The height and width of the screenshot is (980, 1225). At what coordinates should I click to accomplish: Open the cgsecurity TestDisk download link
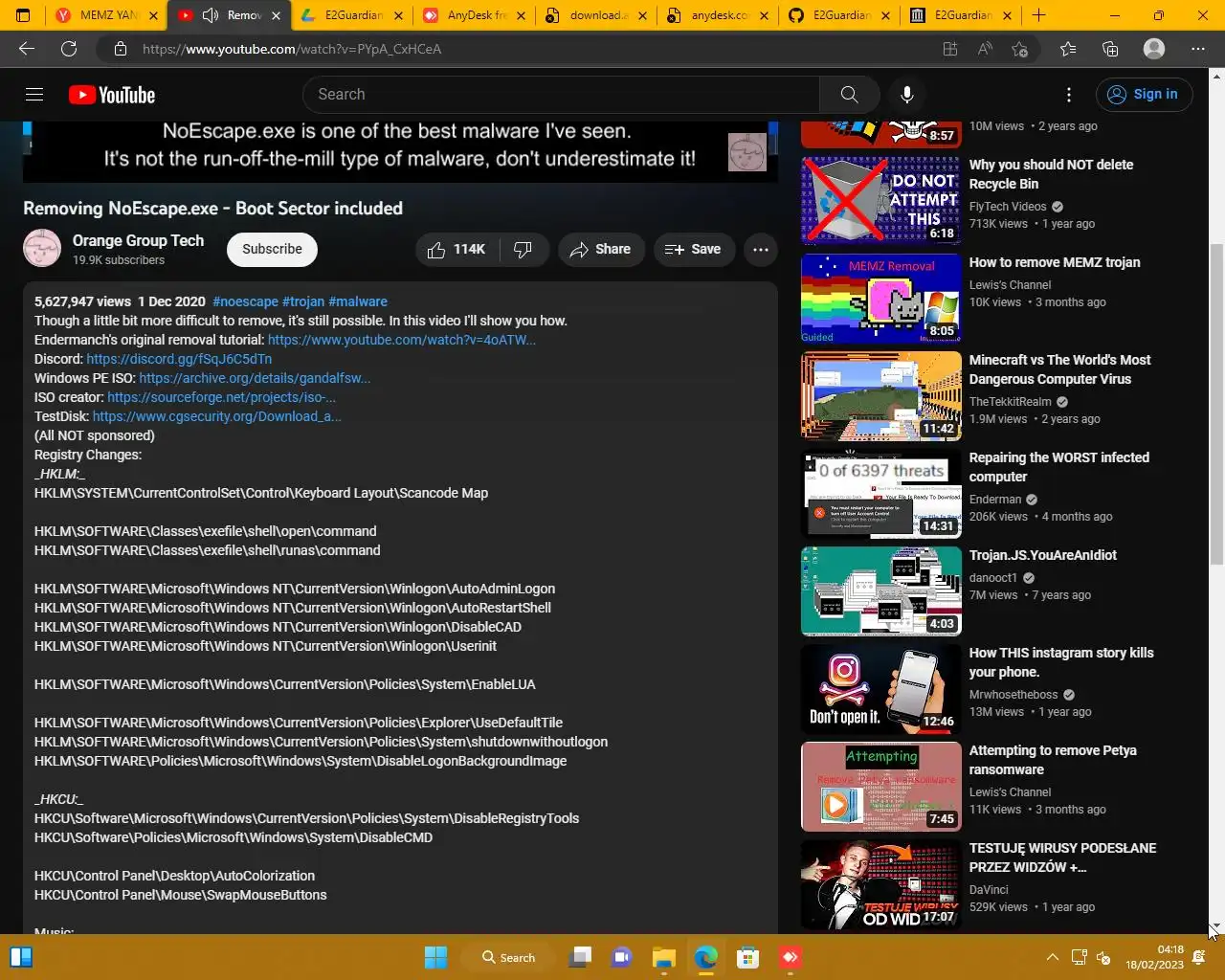click(216, 416)
